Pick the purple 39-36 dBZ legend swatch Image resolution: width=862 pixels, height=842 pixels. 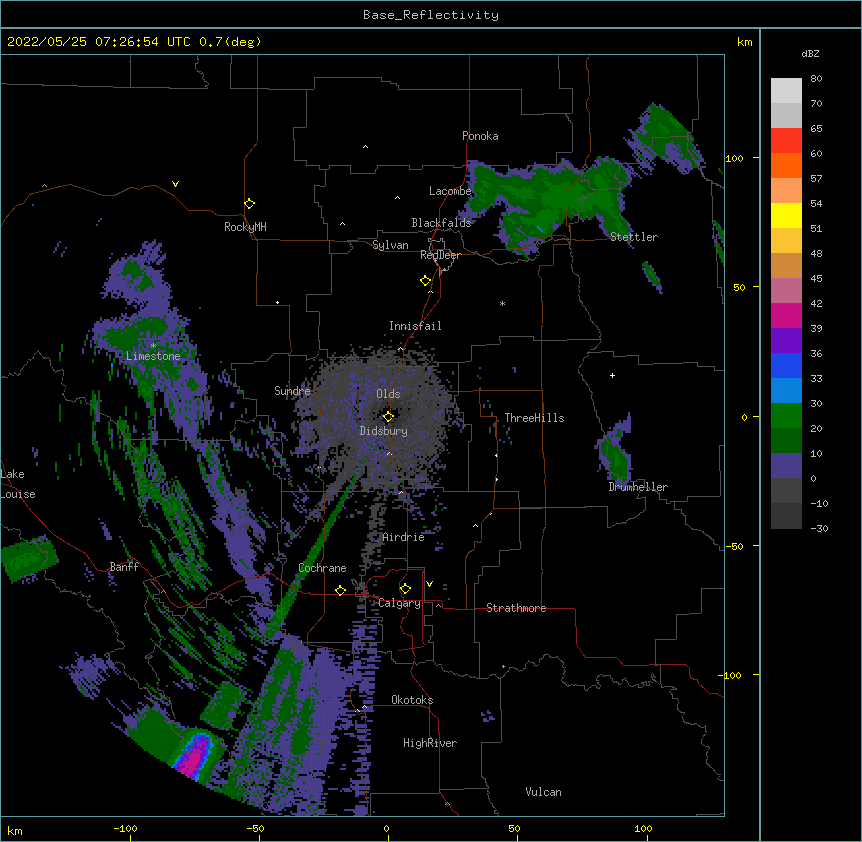786,341
